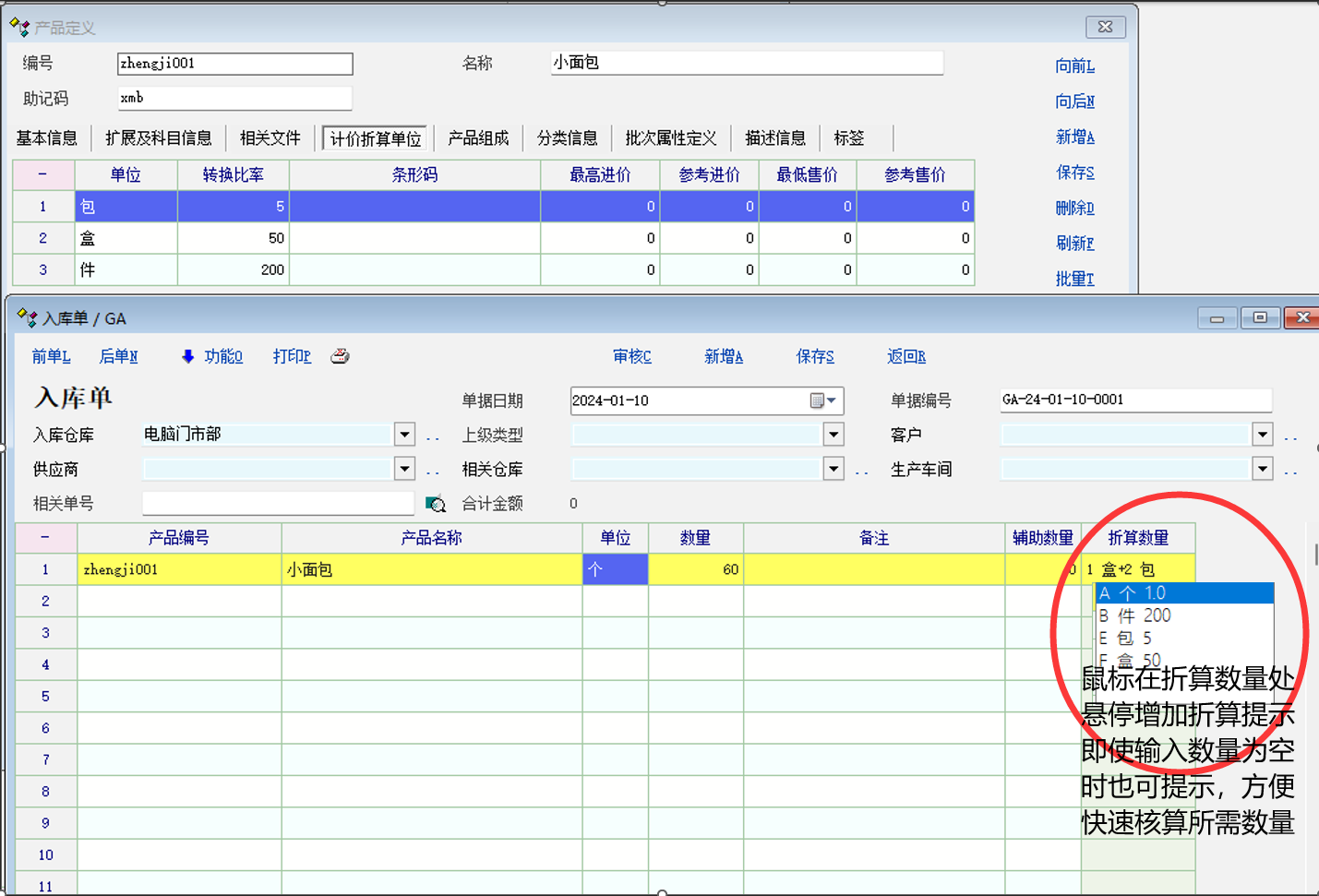
Task: Open the 批次属性定义 tab
Action: [670, 138]
